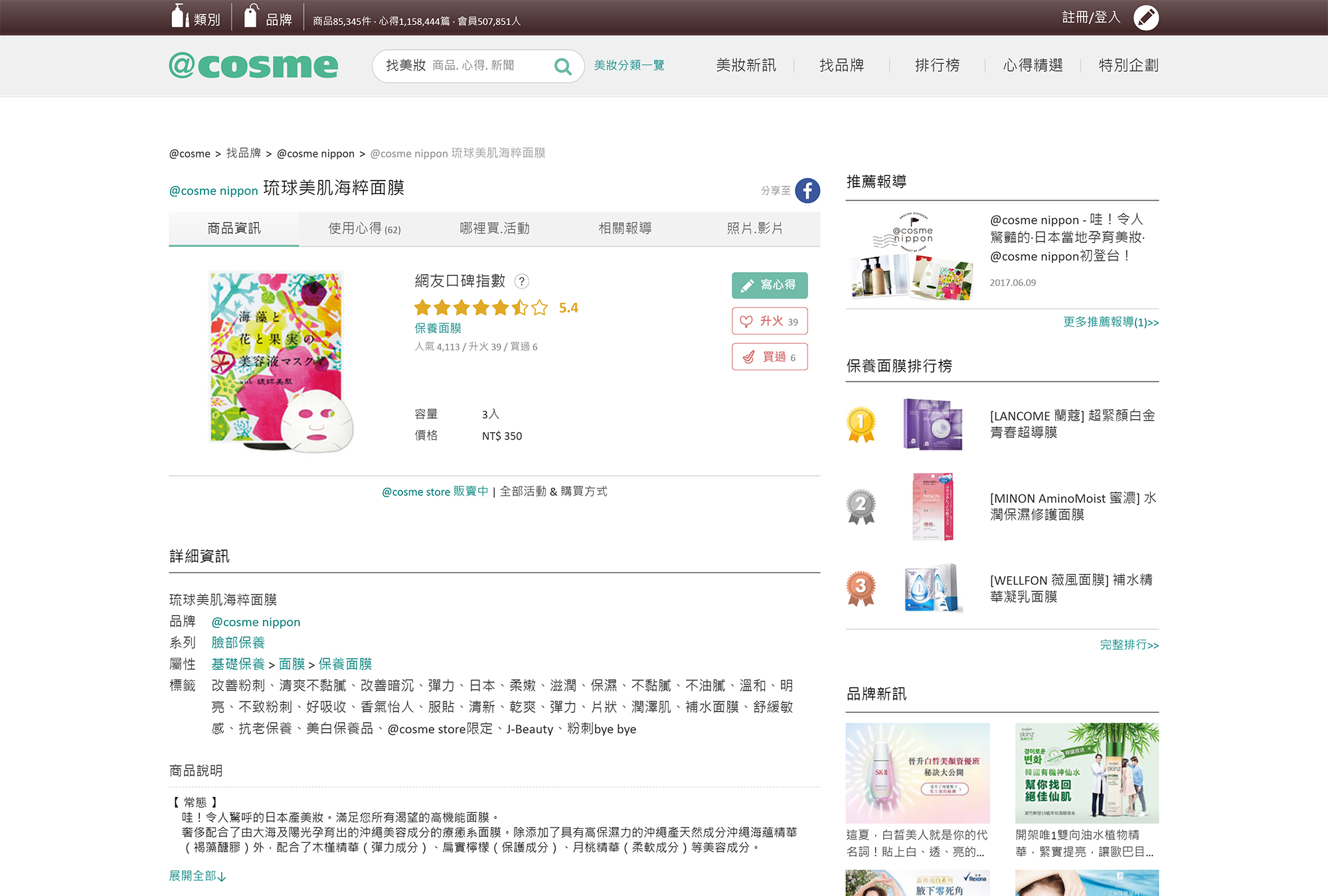Screen dimensions: 1328x896
Task: Click the star rating icons
Action: coord(481,308)
